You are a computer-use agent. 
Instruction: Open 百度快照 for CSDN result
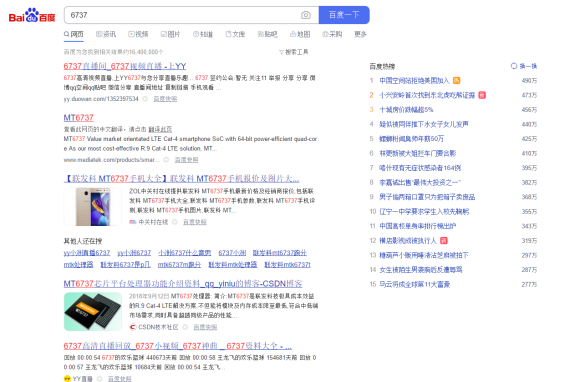tap(205, 327)
